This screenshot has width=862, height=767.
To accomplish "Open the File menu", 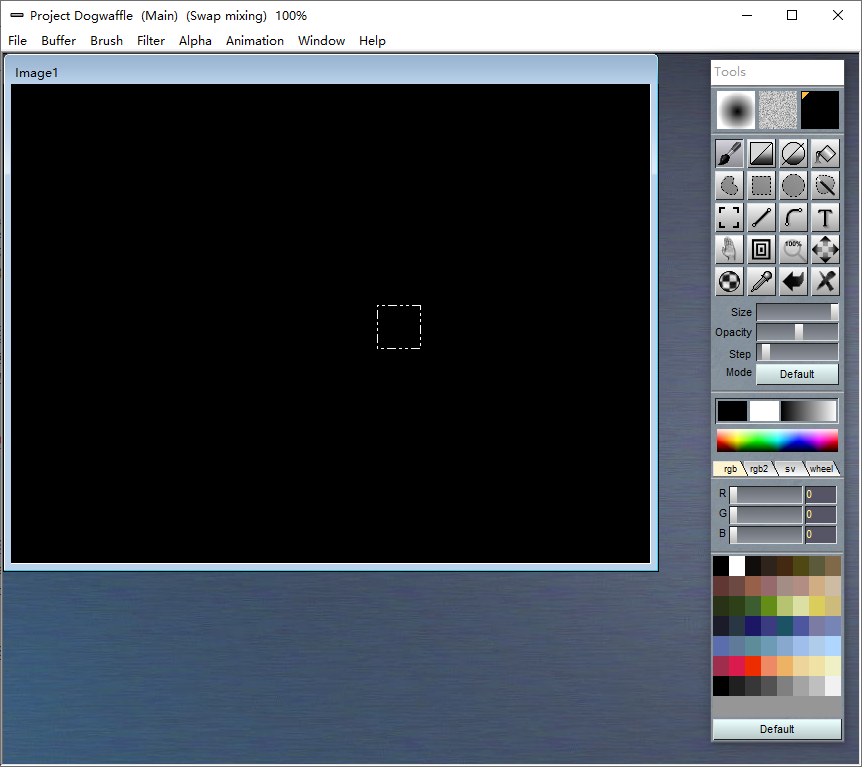I will [x=18, y=41].
